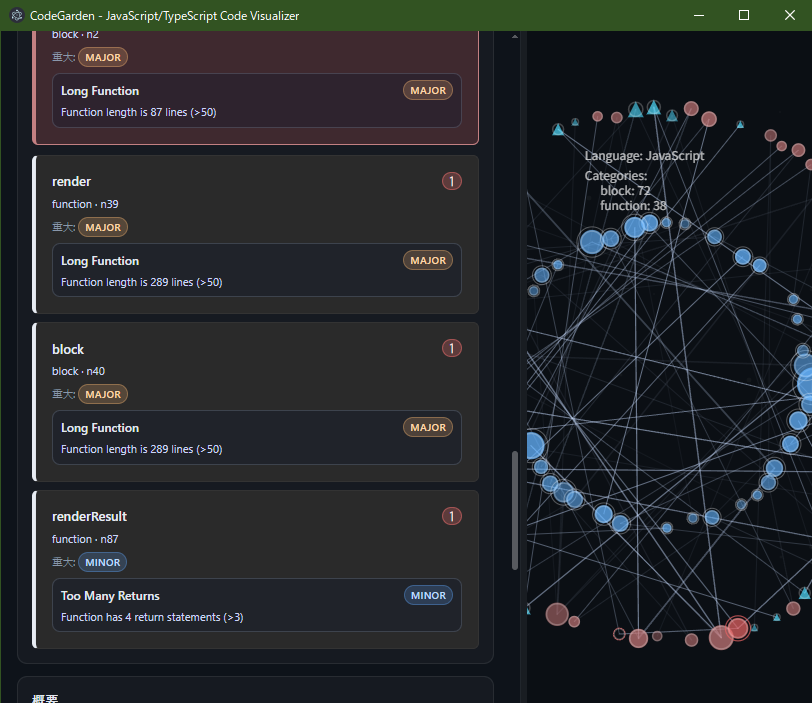Select the render function issue card title

(x=71, y=181)
